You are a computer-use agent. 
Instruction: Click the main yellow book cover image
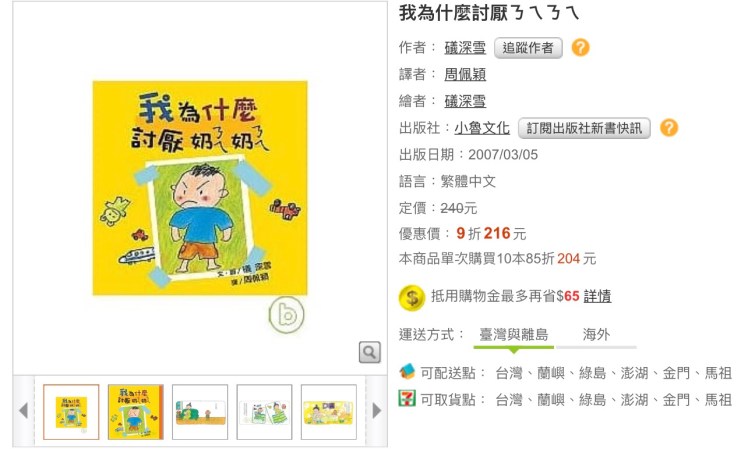[x=200, y=188]
